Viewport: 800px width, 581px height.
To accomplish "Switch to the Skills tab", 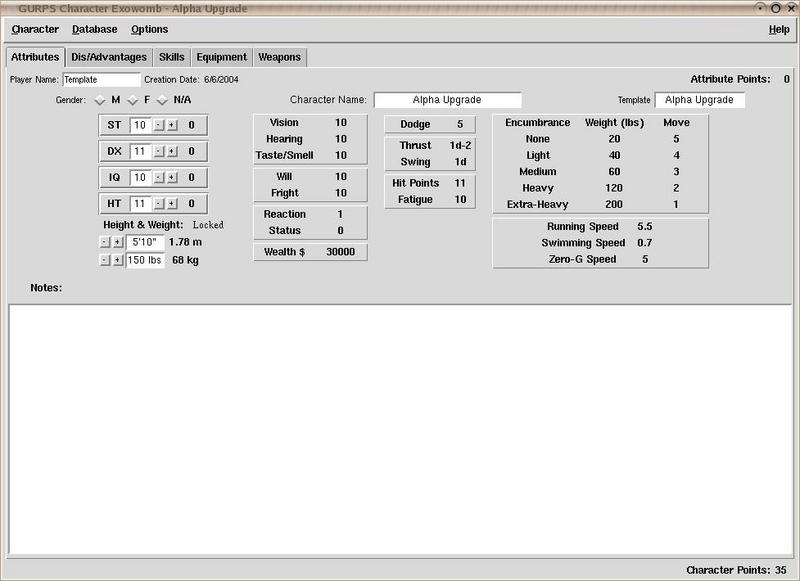I will (x=171, y=57).
